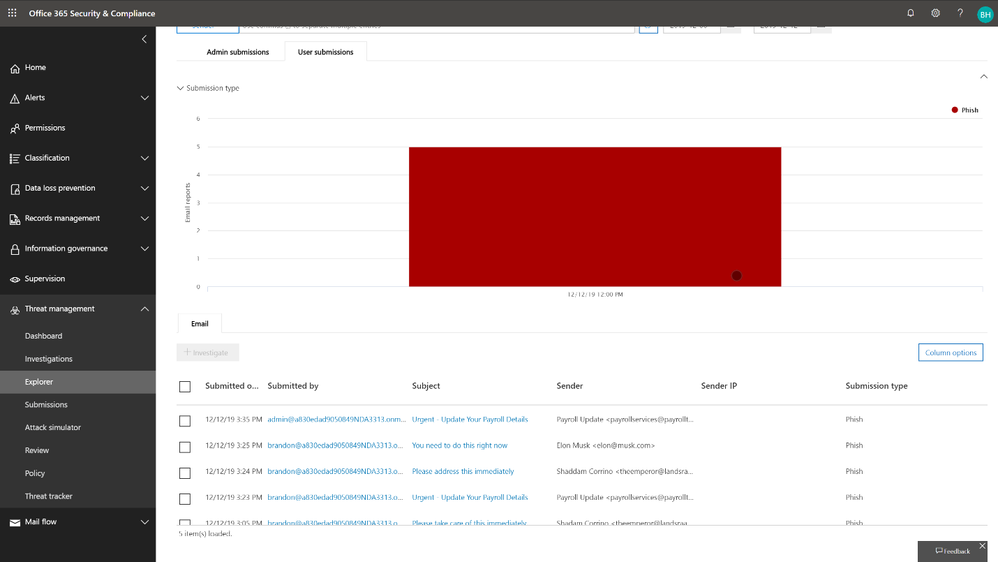Collapse the left navigation pane
This screenshot has height=562, width=998.
144,39
